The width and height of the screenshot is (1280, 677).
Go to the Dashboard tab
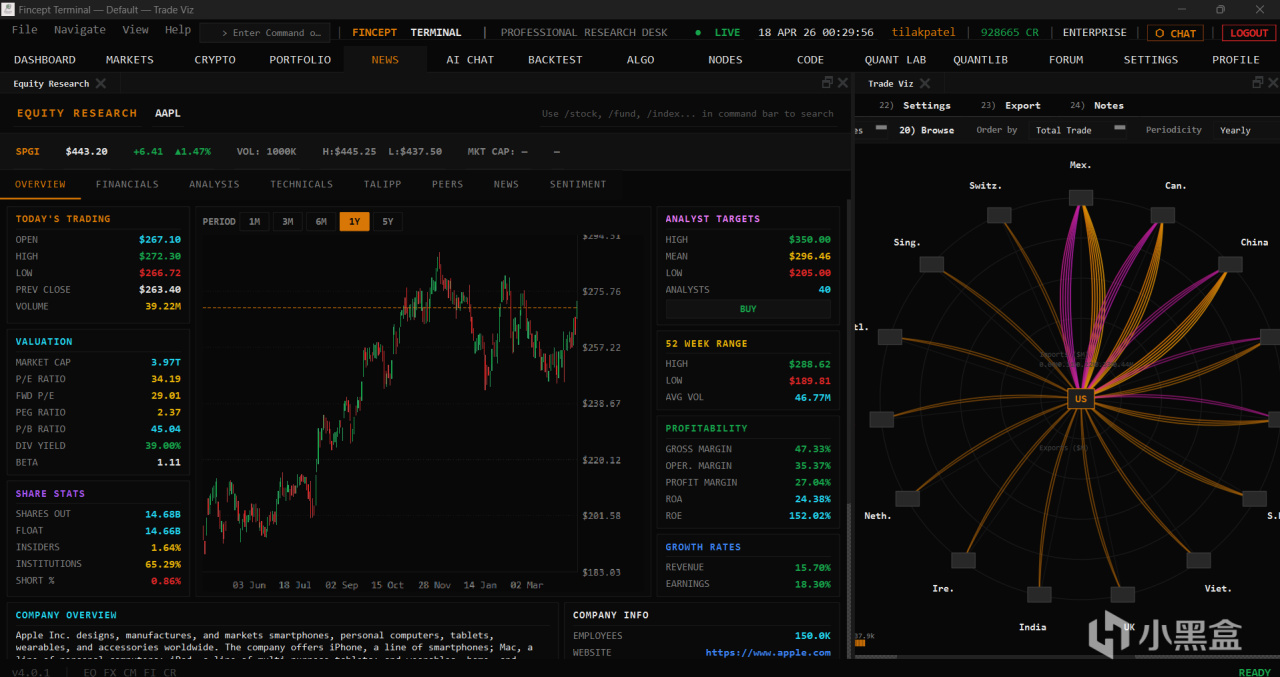coord(45,60)
